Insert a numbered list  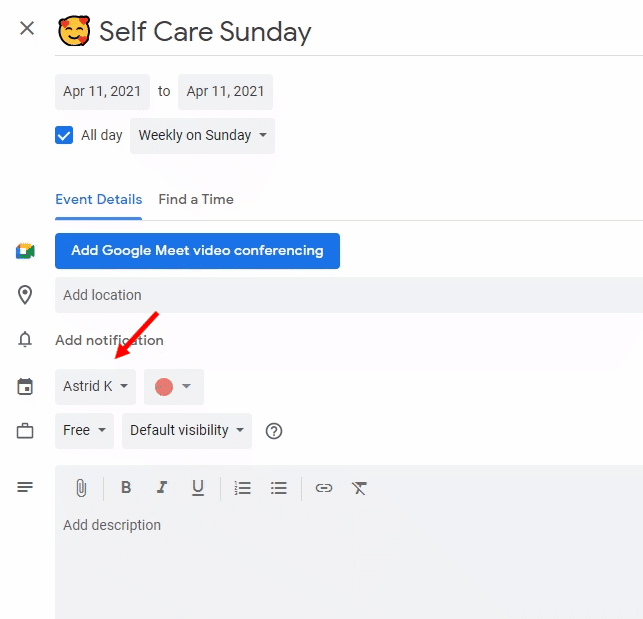click(242, 488)
